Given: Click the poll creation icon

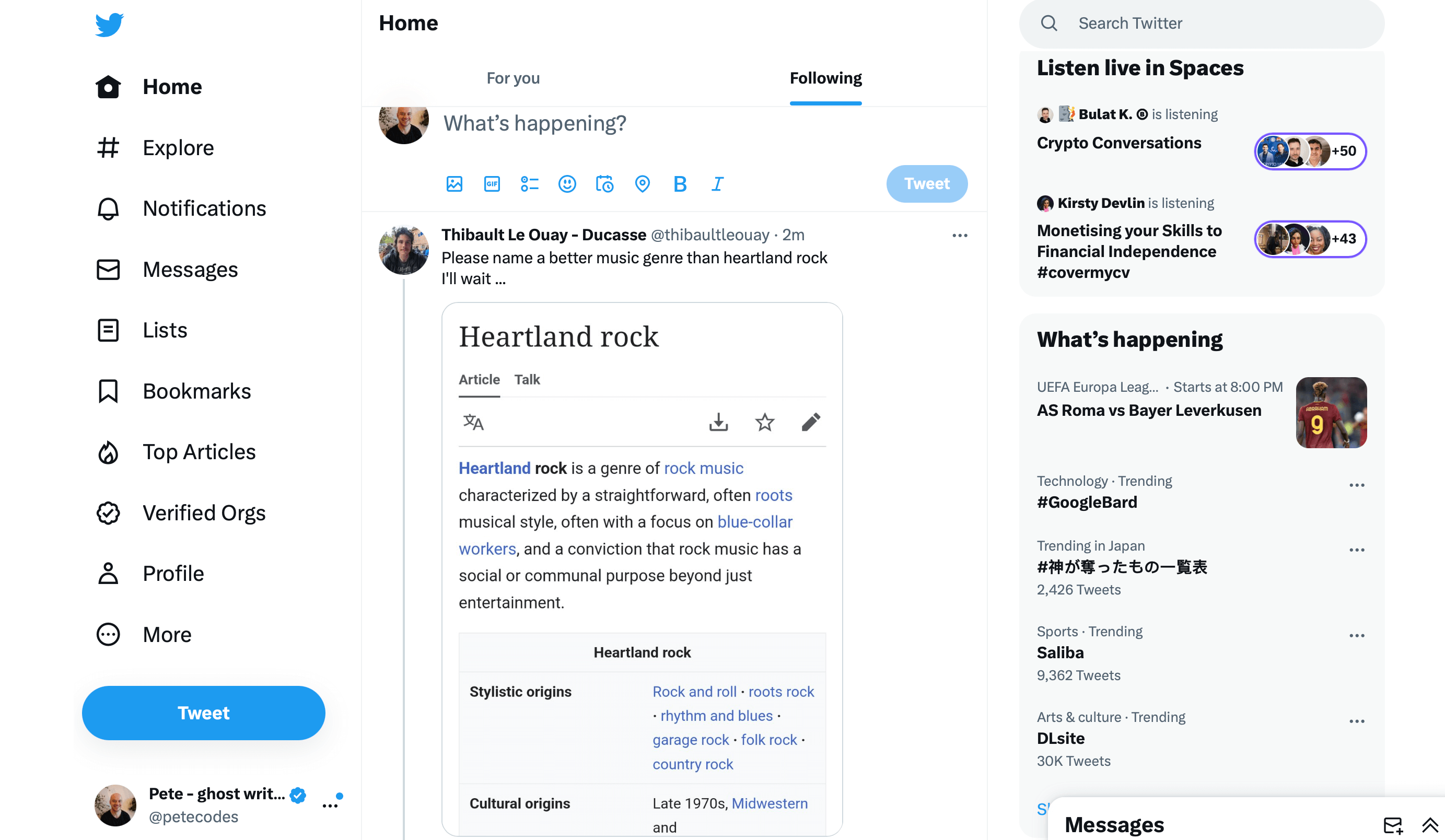Looking at the screenshot, I should (530, 184).
